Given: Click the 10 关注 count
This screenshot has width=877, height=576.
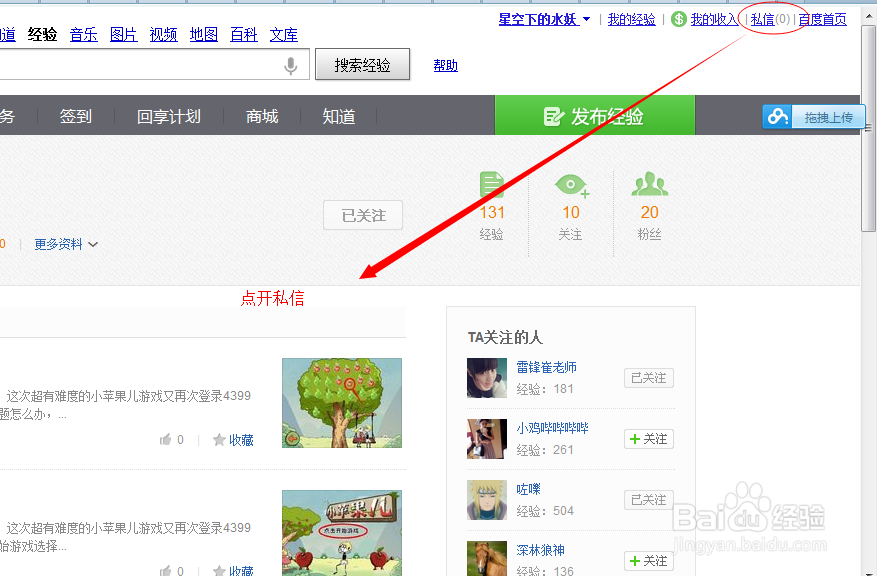Looking at the screenshot, I should [x=570, y=213].
